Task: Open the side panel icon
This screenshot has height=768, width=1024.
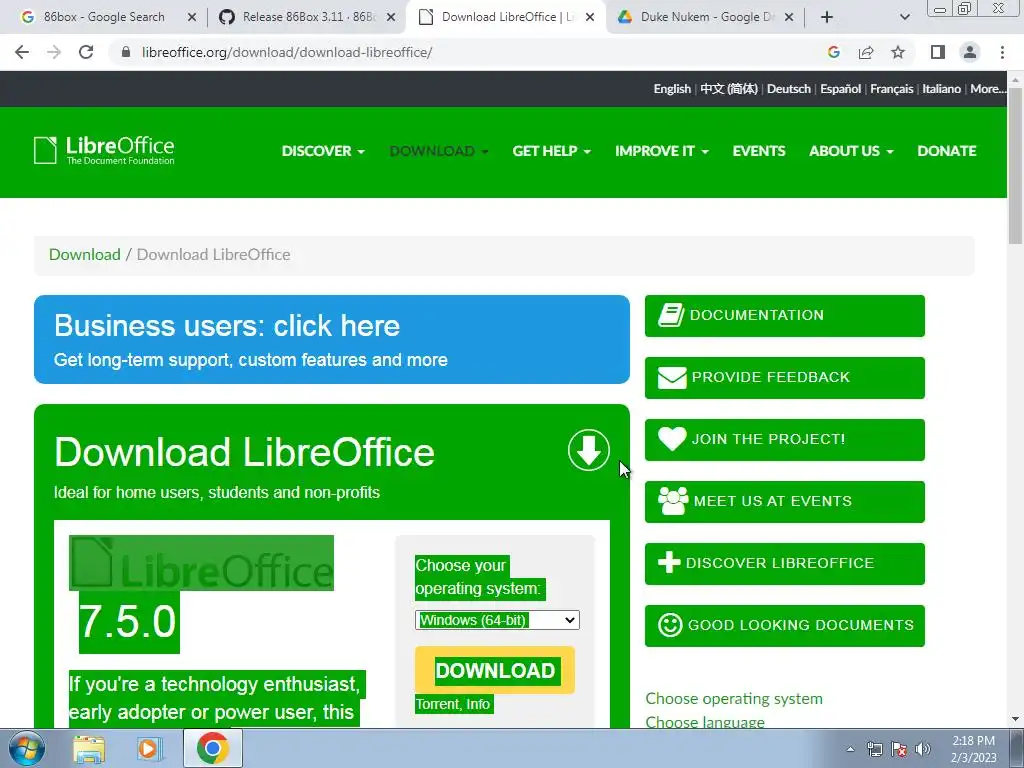Action: coord(938,52)
